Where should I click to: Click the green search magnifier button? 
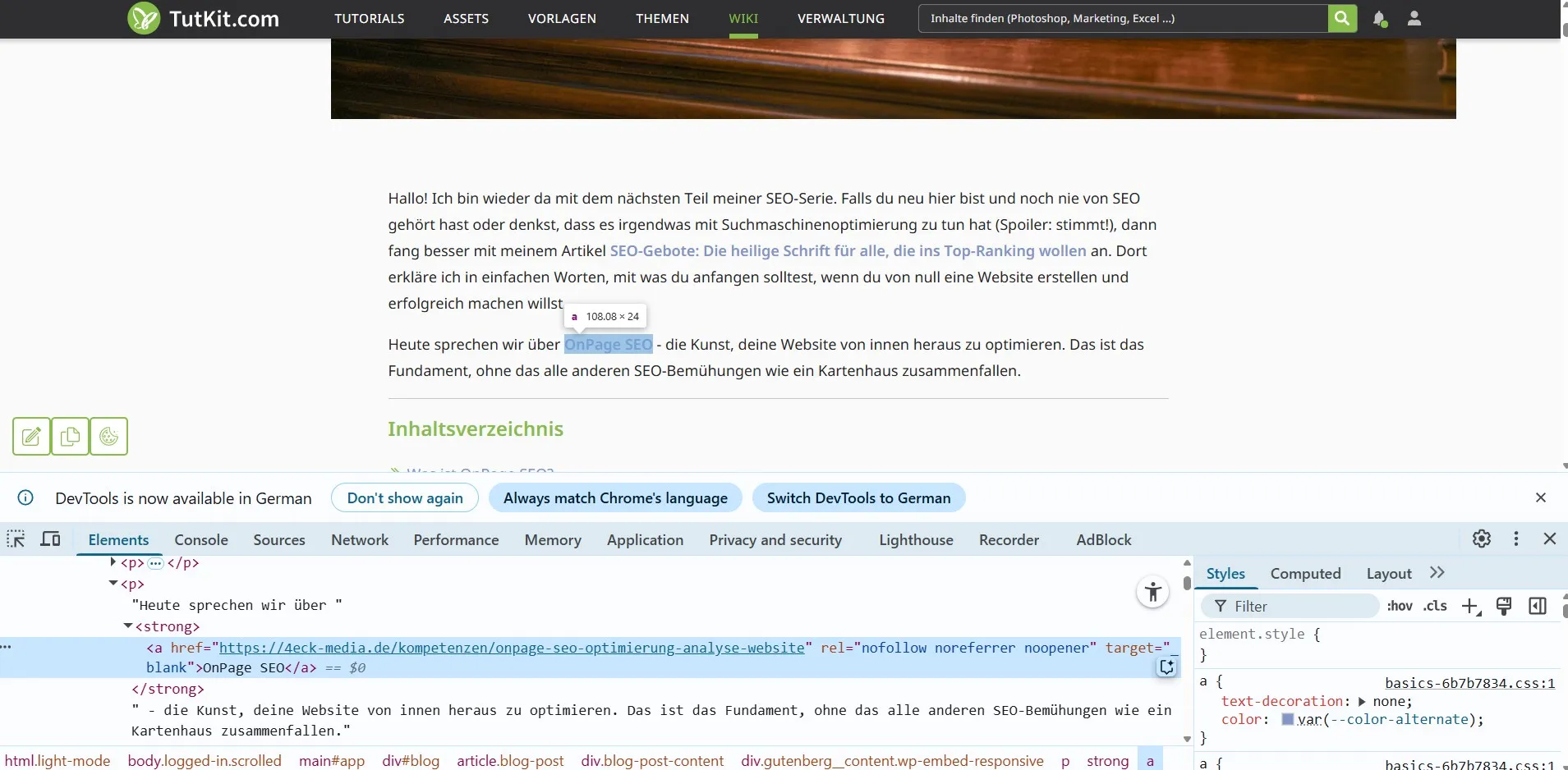pos(1342,18)
